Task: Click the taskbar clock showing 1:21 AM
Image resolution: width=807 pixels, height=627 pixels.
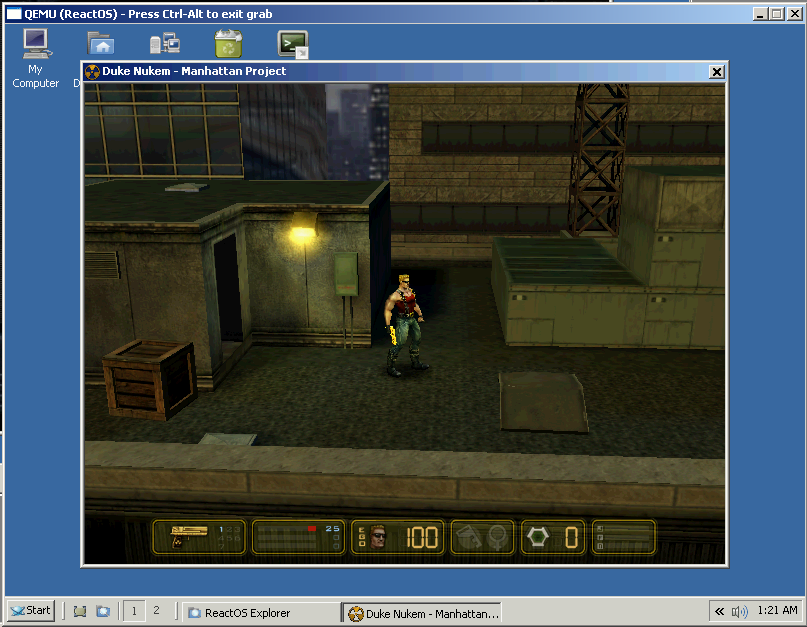Action: point(778,611)
